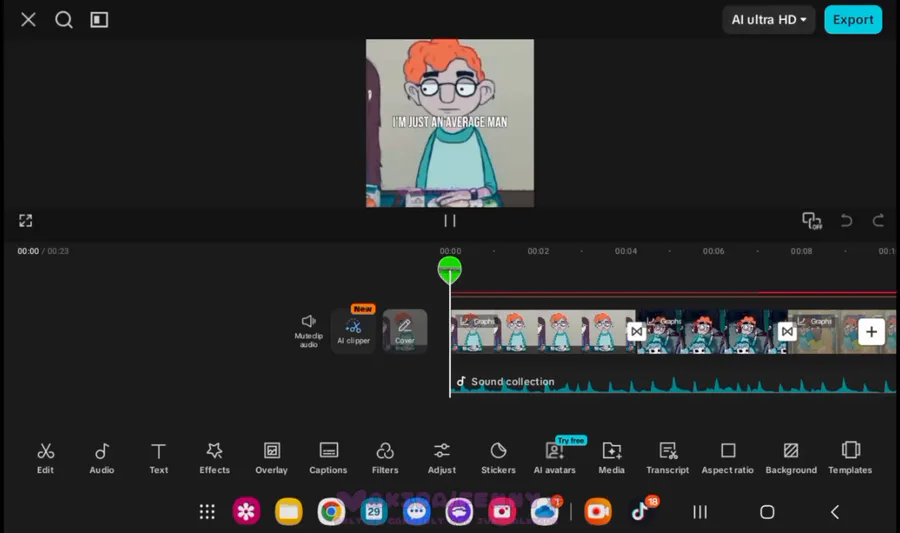Open the blue Messages app
This screenshot has height=533, width=900.
coord(417,511)
